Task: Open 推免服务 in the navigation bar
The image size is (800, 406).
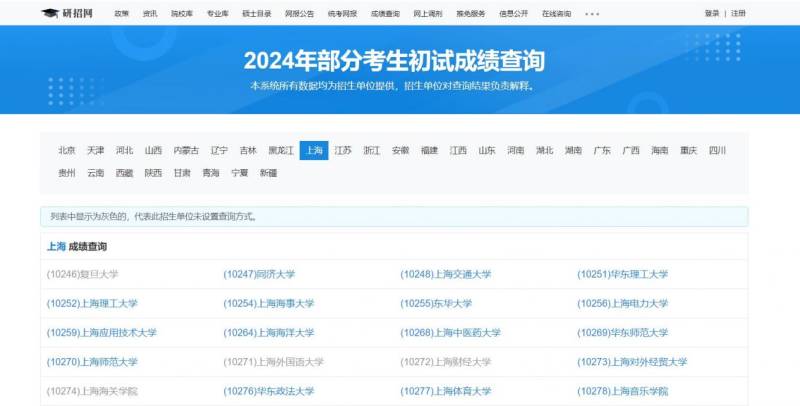Action: click(x=471, y=14)
